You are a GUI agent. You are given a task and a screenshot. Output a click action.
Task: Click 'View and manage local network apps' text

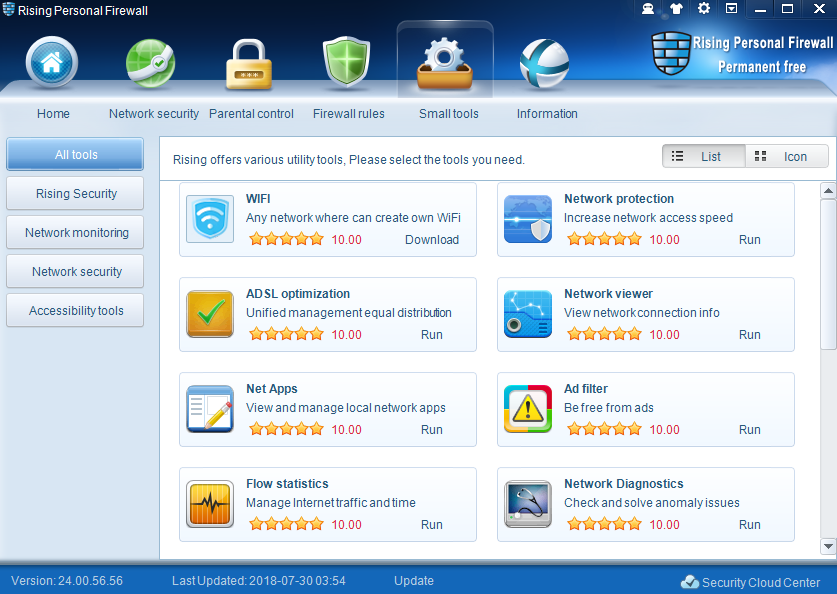click(x=345, y=408)
